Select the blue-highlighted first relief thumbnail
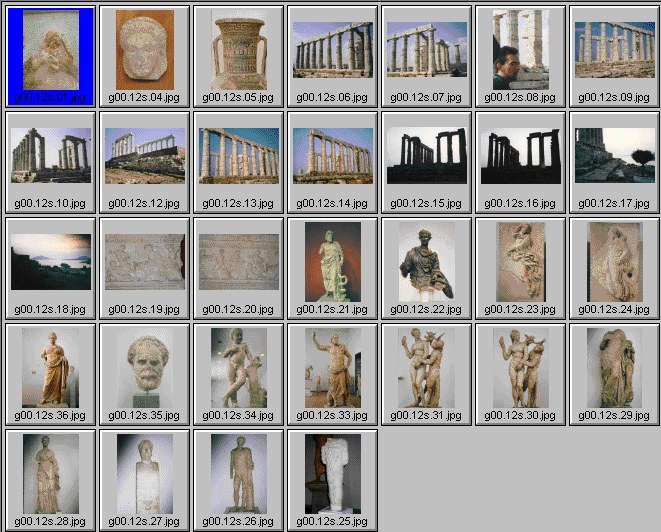Screen dimensions: 661x532 pos(50,50)
